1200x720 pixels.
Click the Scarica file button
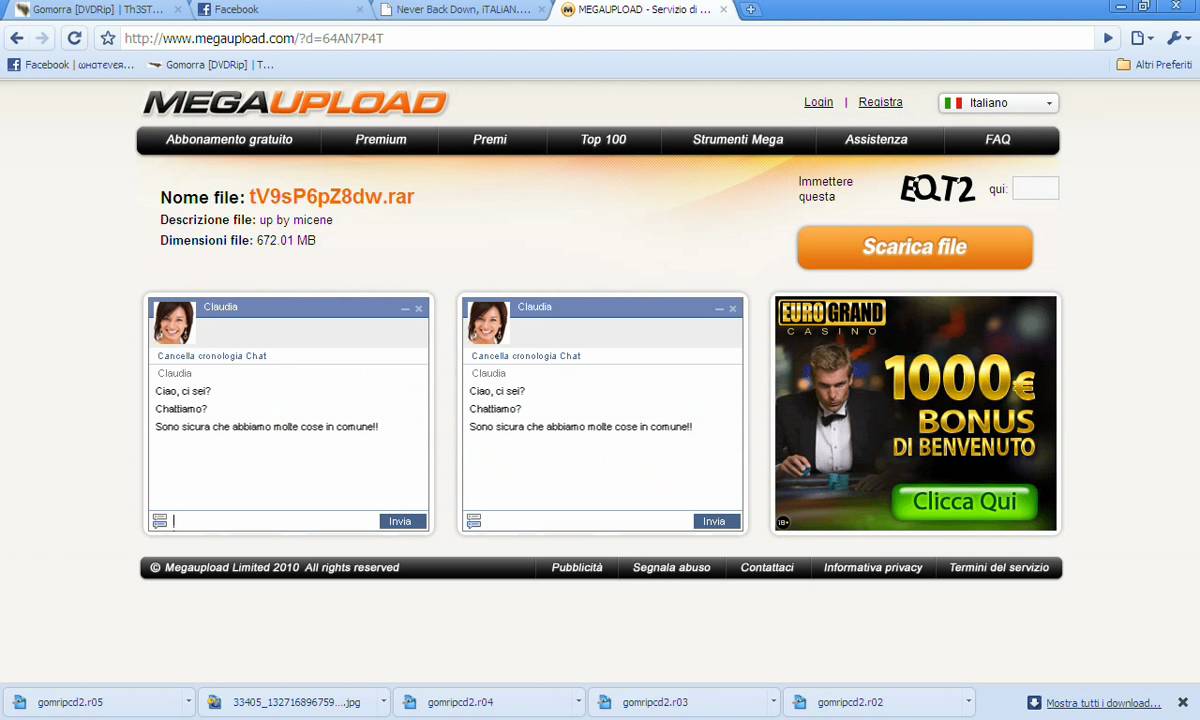click(915, 247)
